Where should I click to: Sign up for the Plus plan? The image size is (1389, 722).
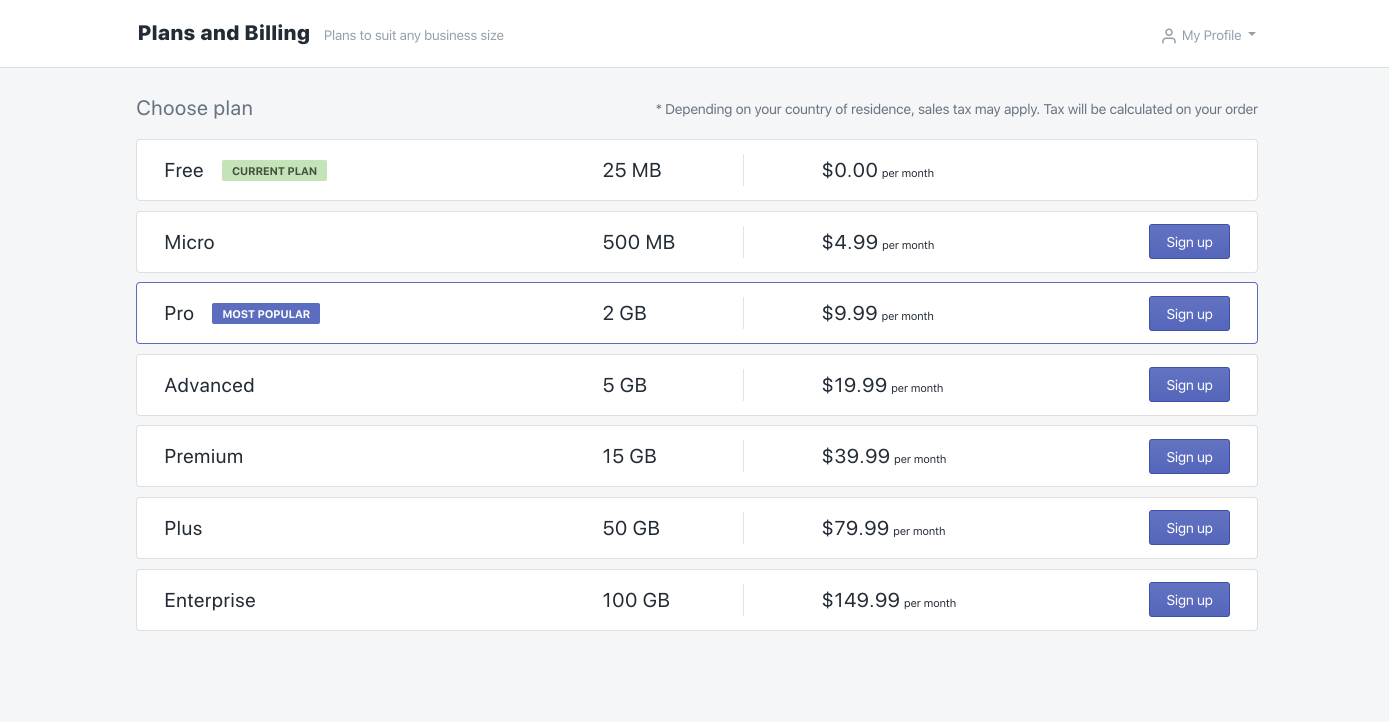coord(1189,528)
